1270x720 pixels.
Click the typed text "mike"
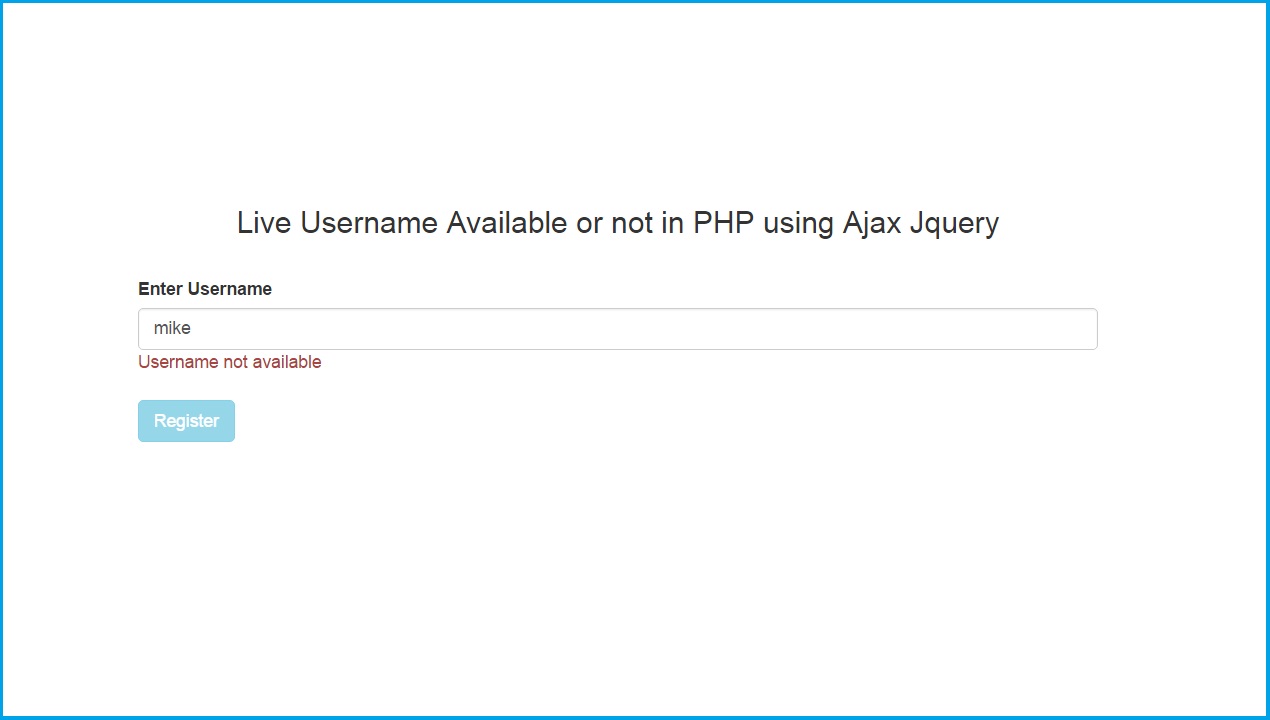click(x=172, y=328)
